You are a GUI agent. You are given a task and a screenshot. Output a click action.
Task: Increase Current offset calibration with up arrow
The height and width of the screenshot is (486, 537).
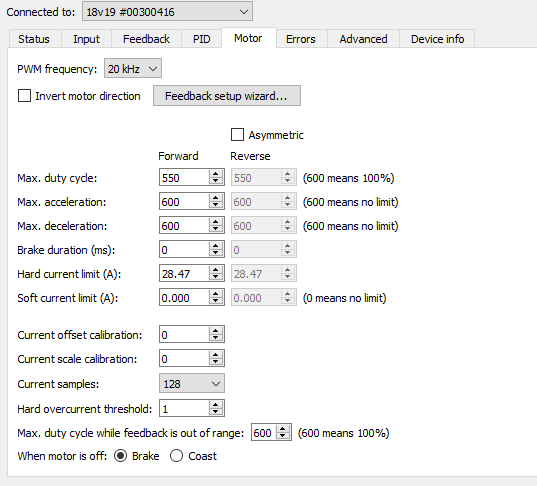click(215, 331)
